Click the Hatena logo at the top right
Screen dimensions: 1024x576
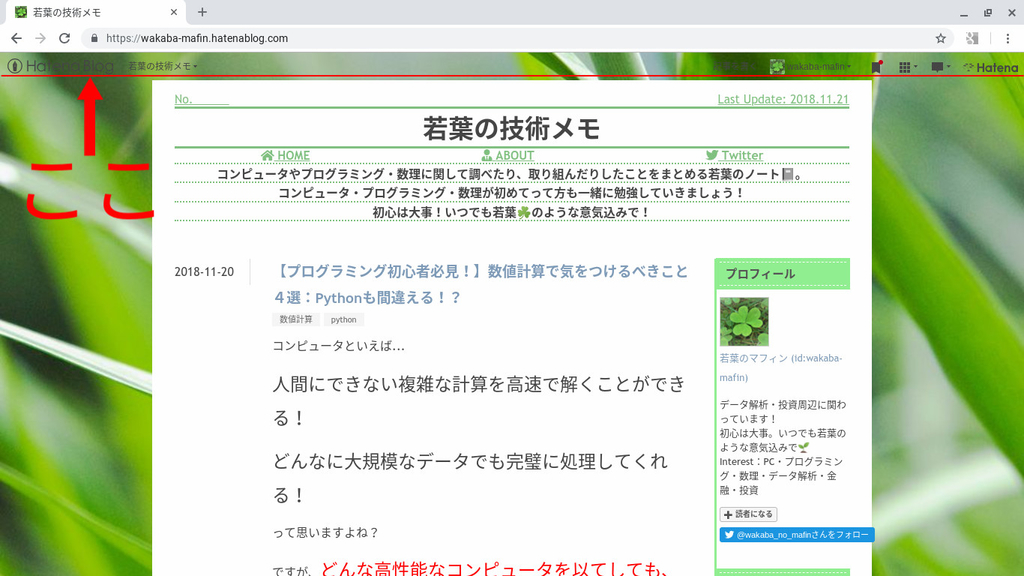[x=993, y=67]
